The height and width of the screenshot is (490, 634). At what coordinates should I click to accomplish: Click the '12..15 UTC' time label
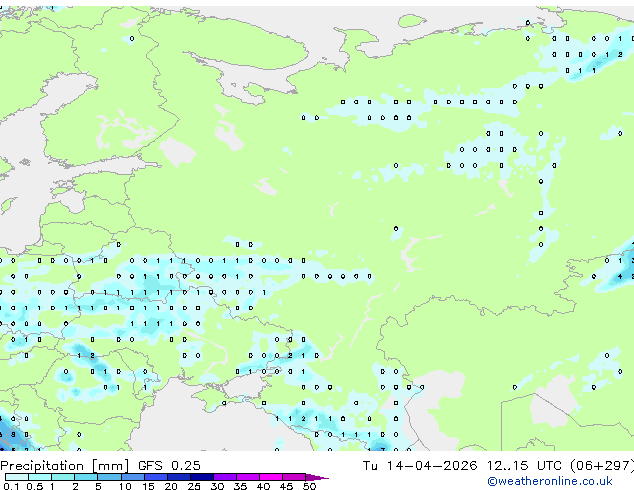pos(524,466)
